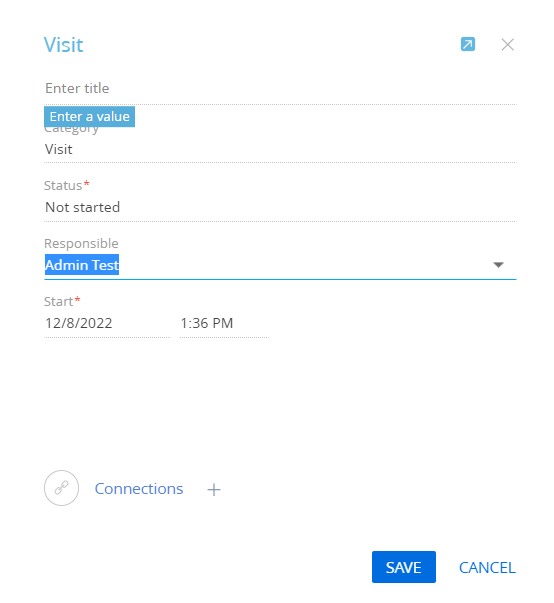Open the start date field 12/8/2022

coord(107,323)
